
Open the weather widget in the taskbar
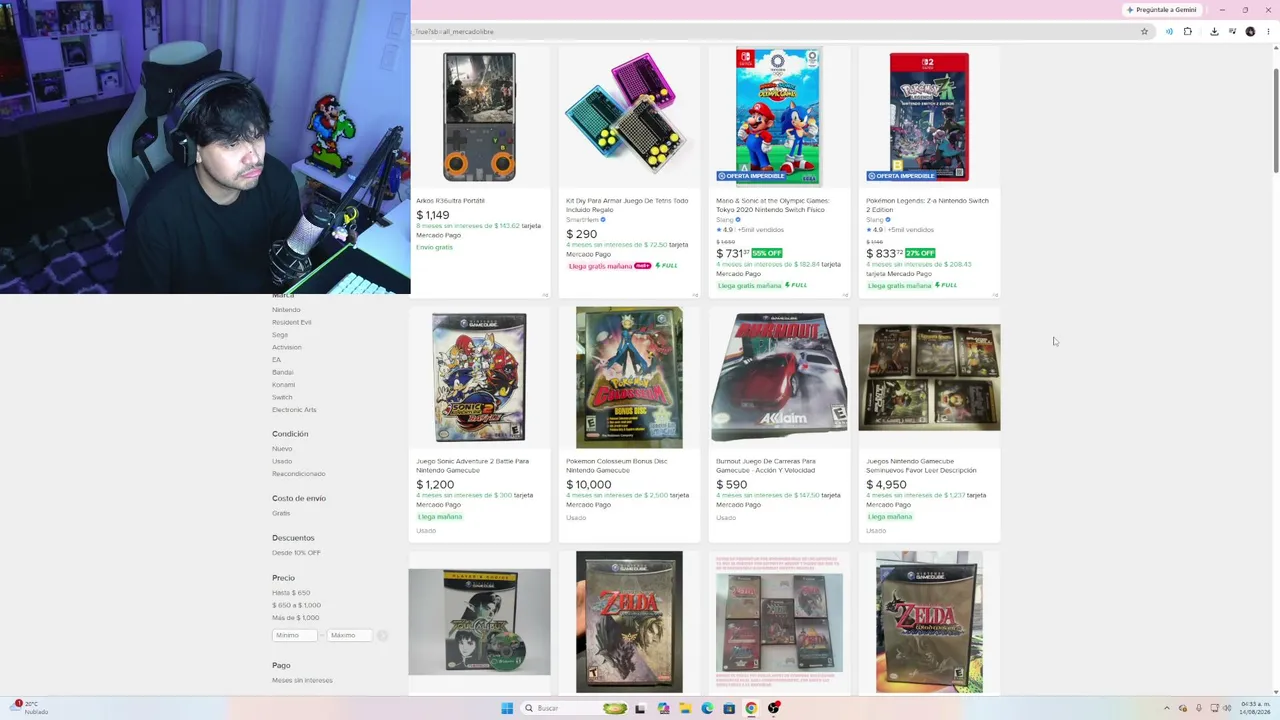(29, 708)
